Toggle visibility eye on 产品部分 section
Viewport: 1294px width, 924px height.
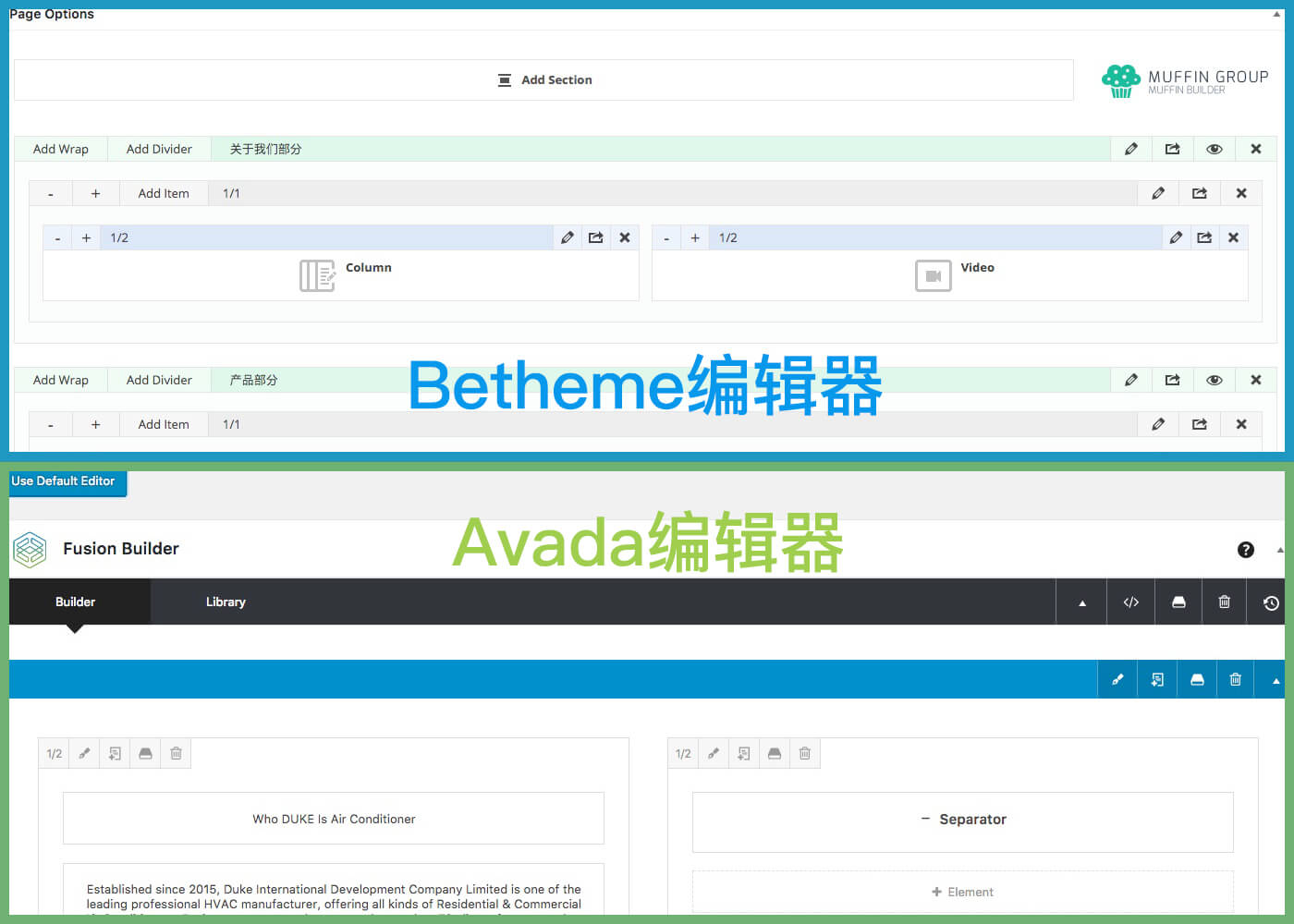coord(1214,380)
